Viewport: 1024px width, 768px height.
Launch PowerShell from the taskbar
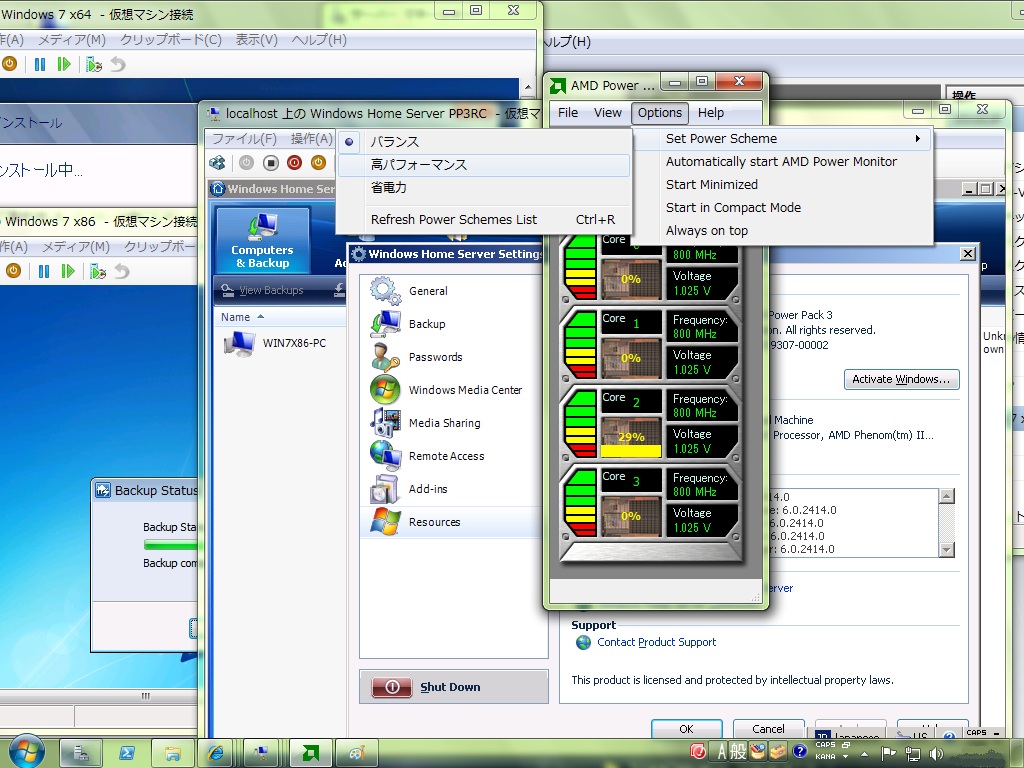click(x=127, y=754)
